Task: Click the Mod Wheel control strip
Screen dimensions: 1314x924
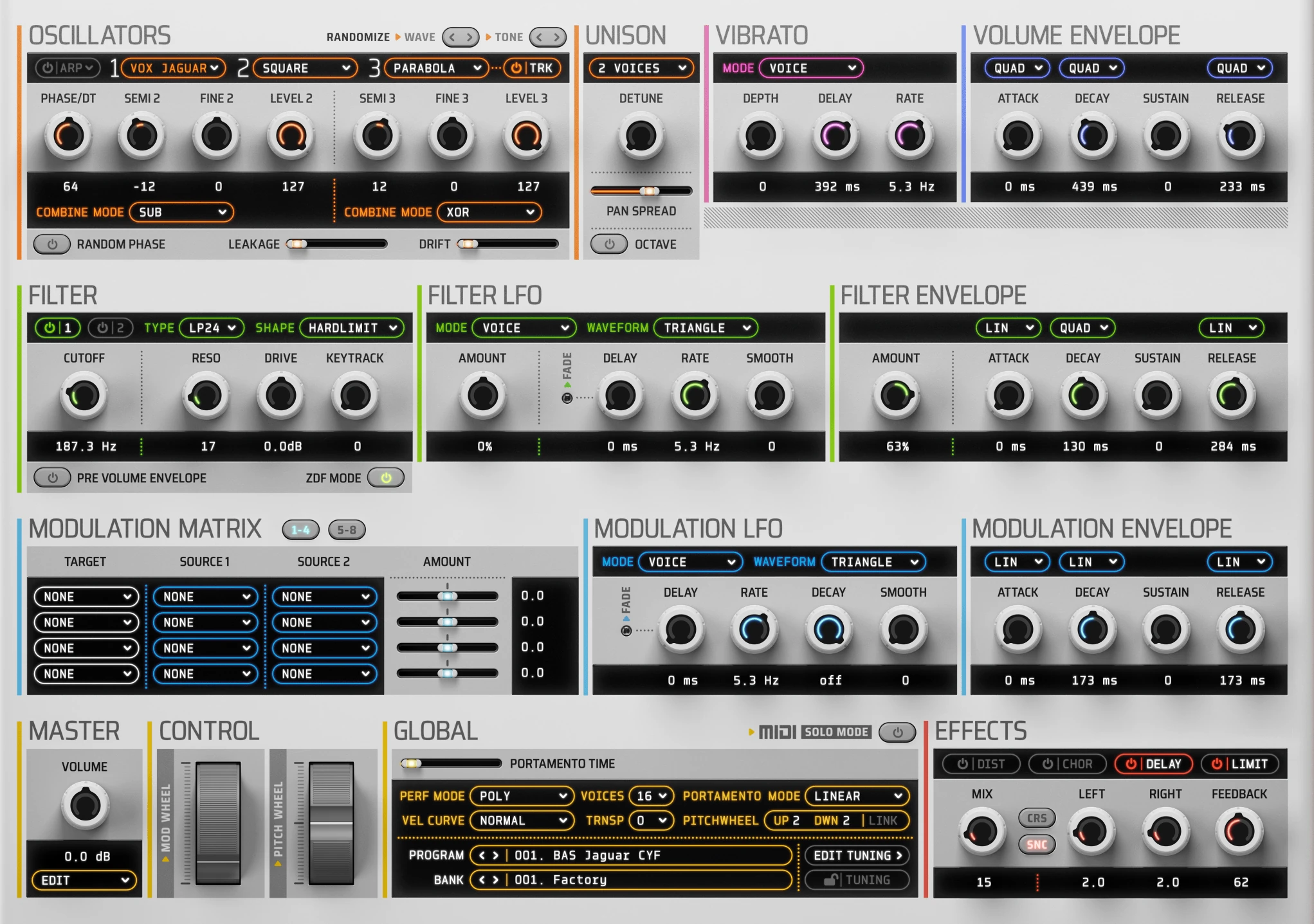Action: pos(218,823)
